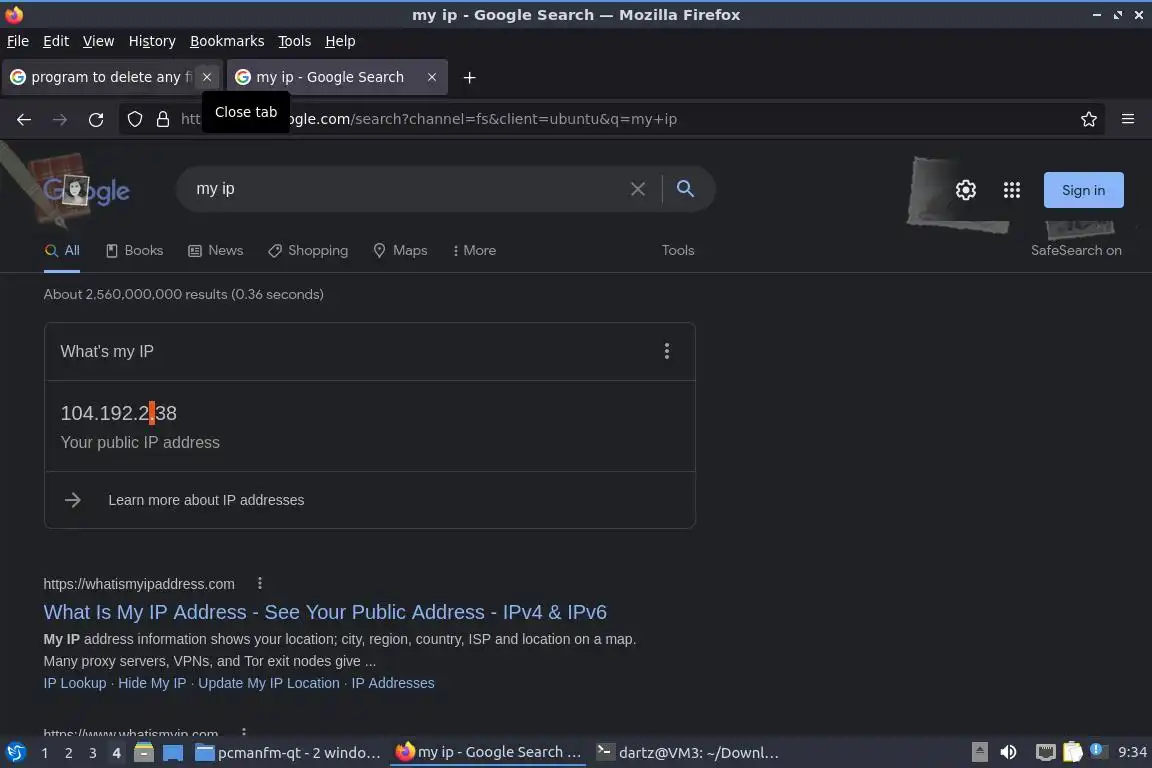Viewport: 1152px width, 768px height.
Task: Open the Update My IP Location sitelink
Action: [x=269, y=683]
